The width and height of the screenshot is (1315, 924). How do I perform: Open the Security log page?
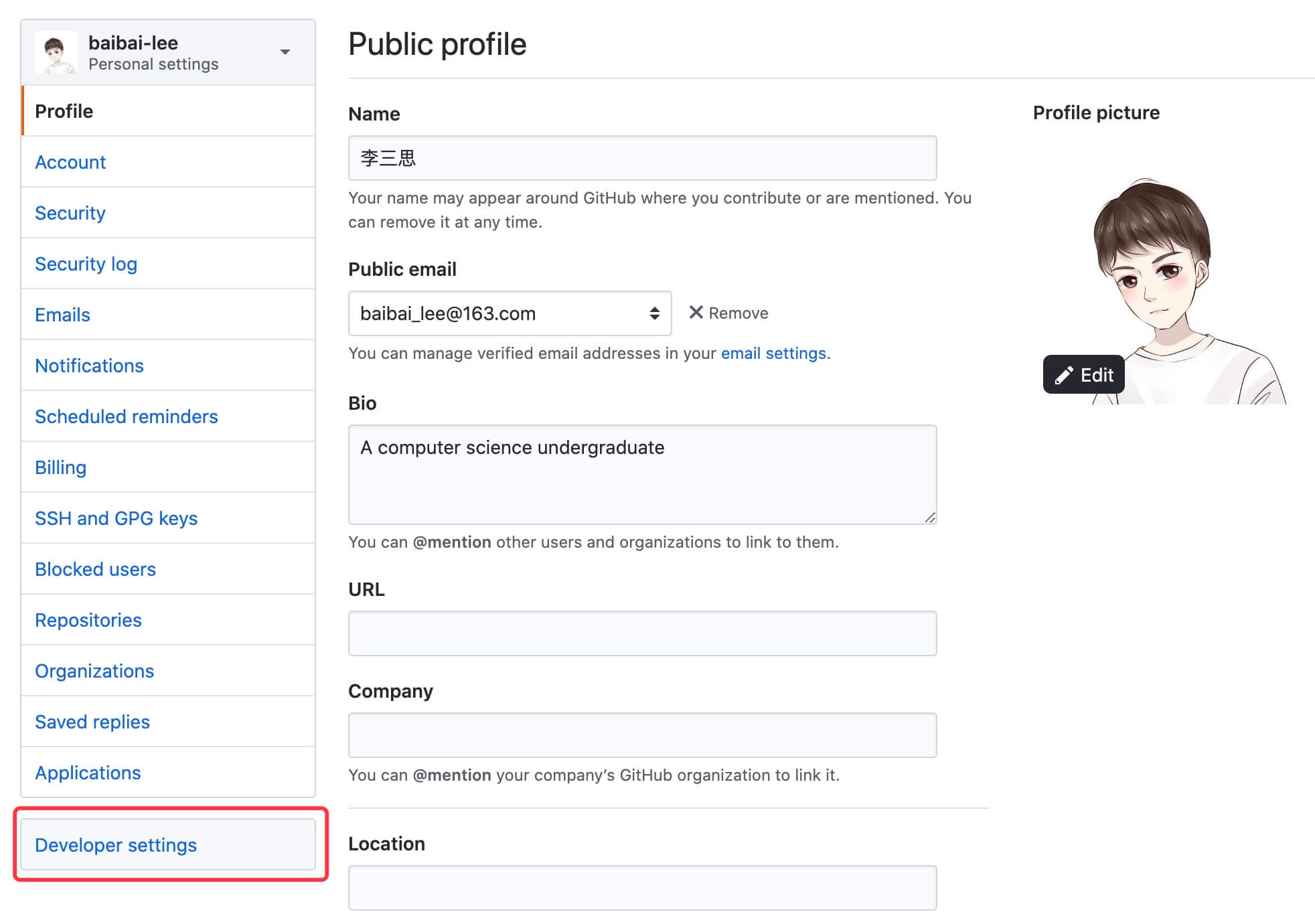[86, 264]
